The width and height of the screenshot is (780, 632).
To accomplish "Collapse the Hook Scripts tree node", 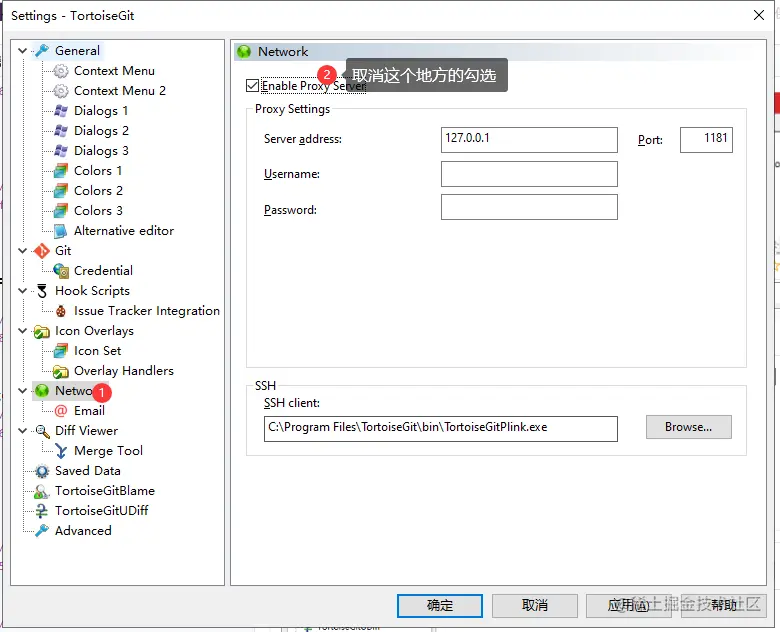I will [22, 291].
